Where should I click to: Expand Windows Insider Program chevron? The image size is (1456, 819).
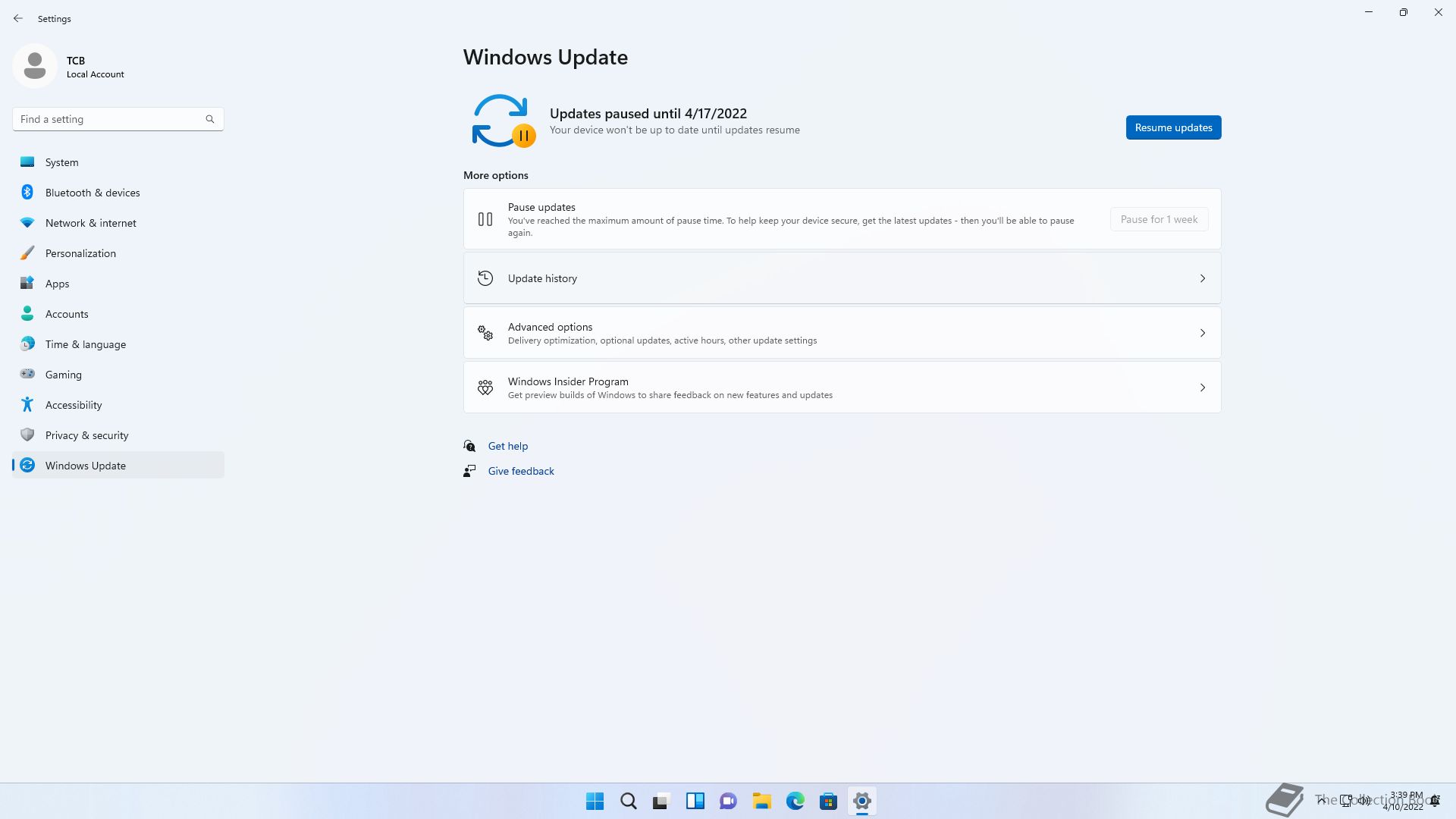click(1203, 388)
